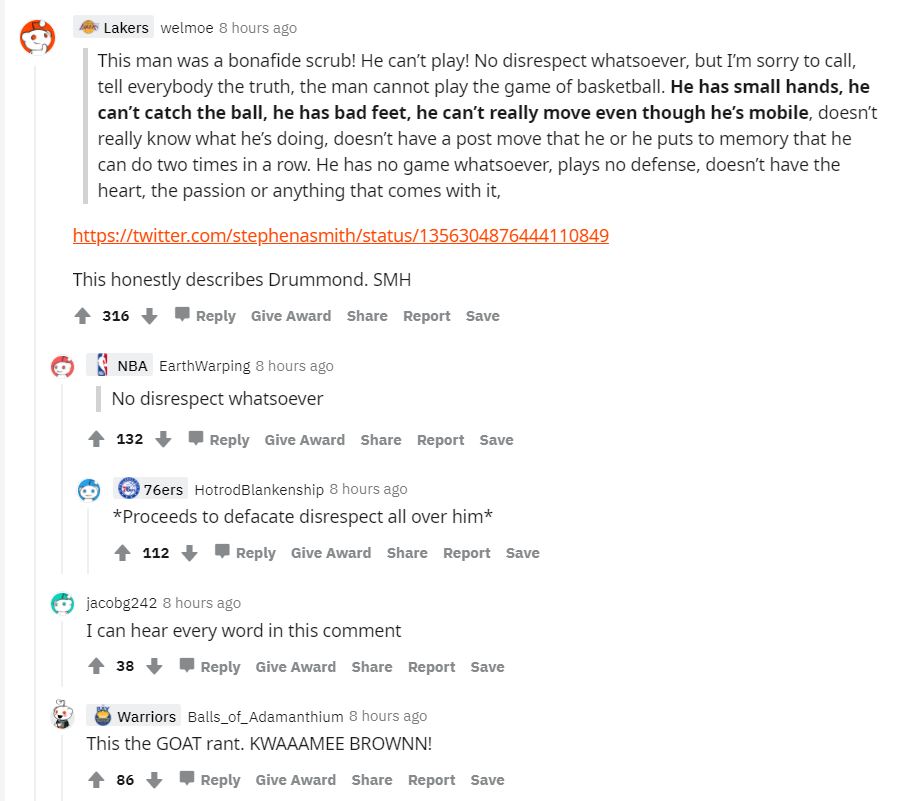Click the 76ers flair on HotrodBlankenship
This screenshot has height=801, width=918.
[151, 489]
